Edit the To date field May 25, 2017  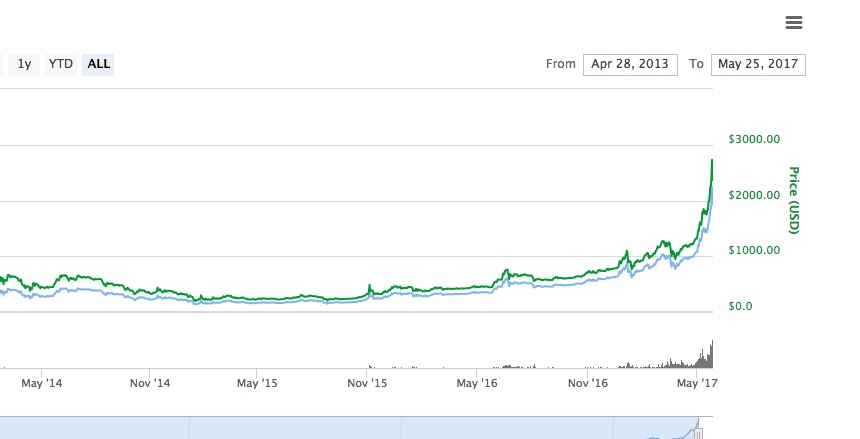(758, 64)
